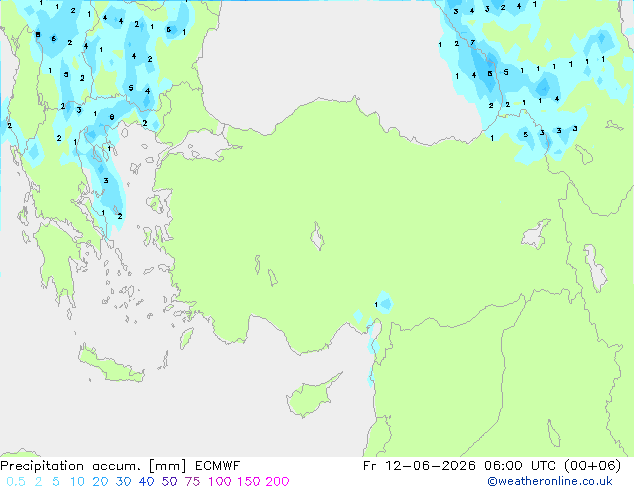Select the 30 legend value

[123, 482]
